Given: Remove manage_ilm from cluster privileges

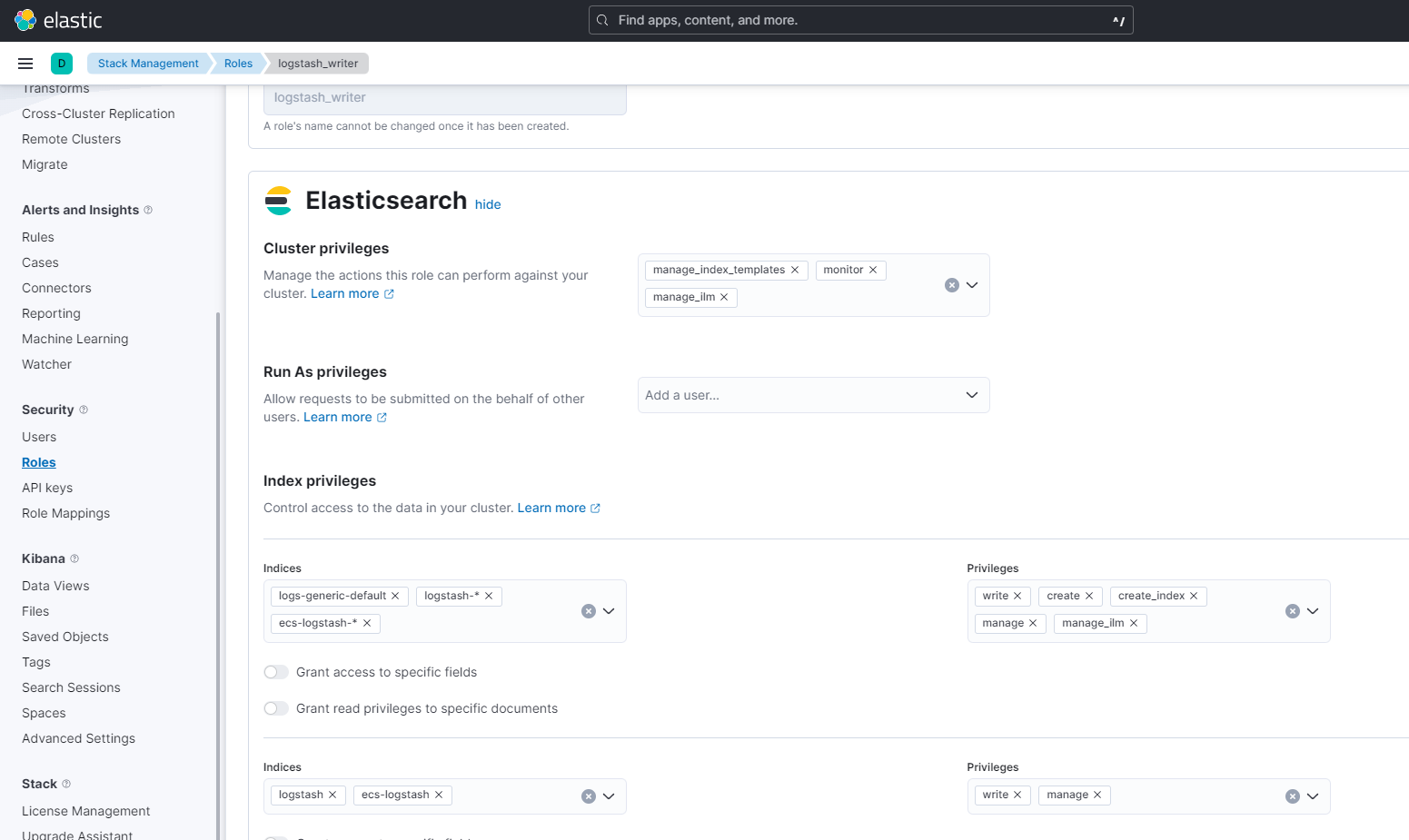Looking at the screenshot, I should [x=724, y=297].
